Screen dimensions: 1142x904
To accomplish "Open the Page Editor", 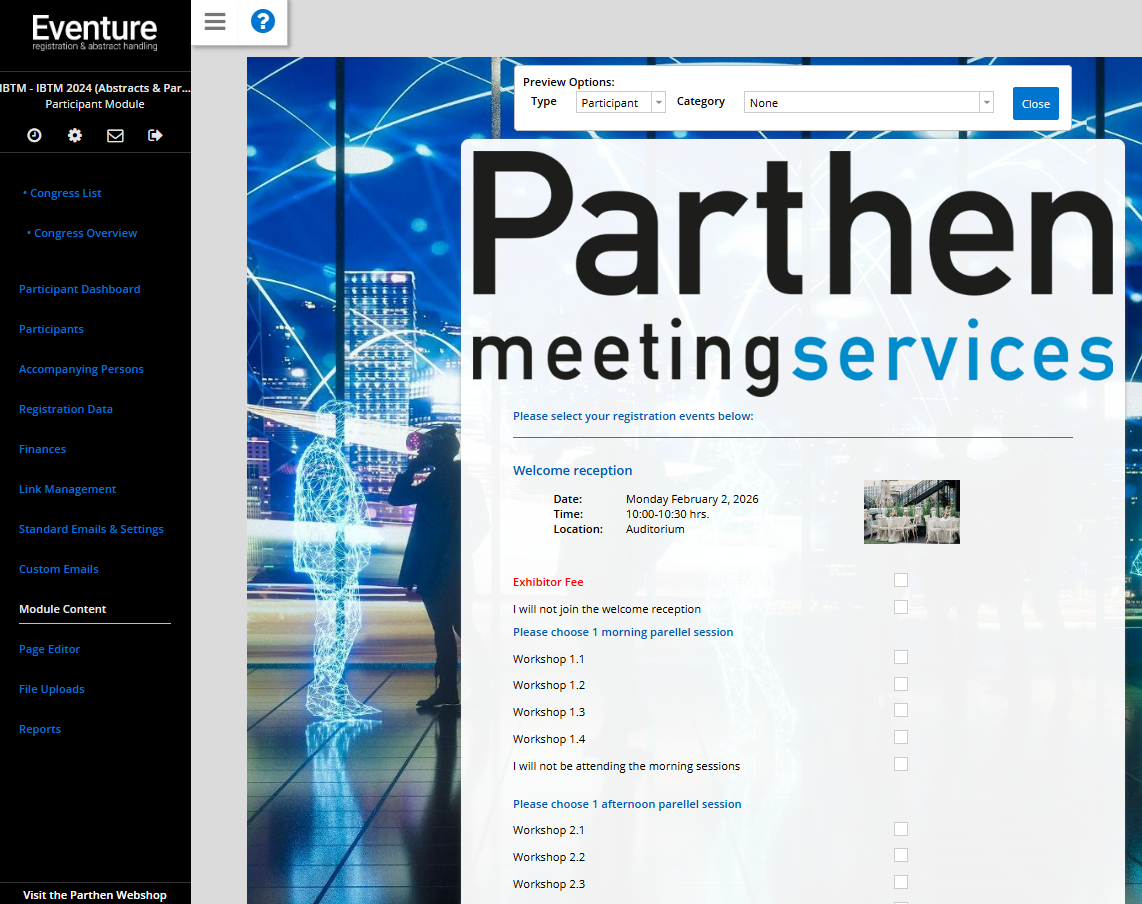I will click(50, 649).
